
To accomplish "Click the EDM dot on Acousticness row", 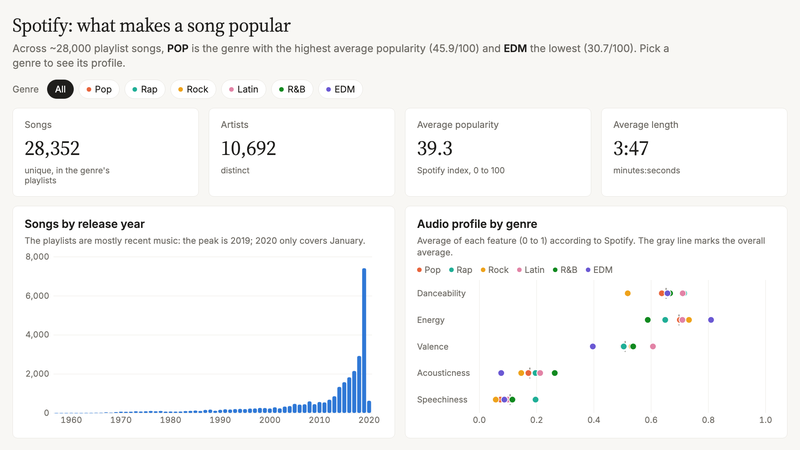I will click(501, 373).
